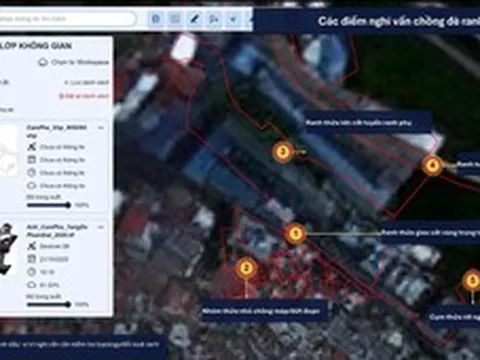This screenshot has height=360, width=480.
Task: Click the calendar icon in the upper layer card
Action: [x=31, y=160]
